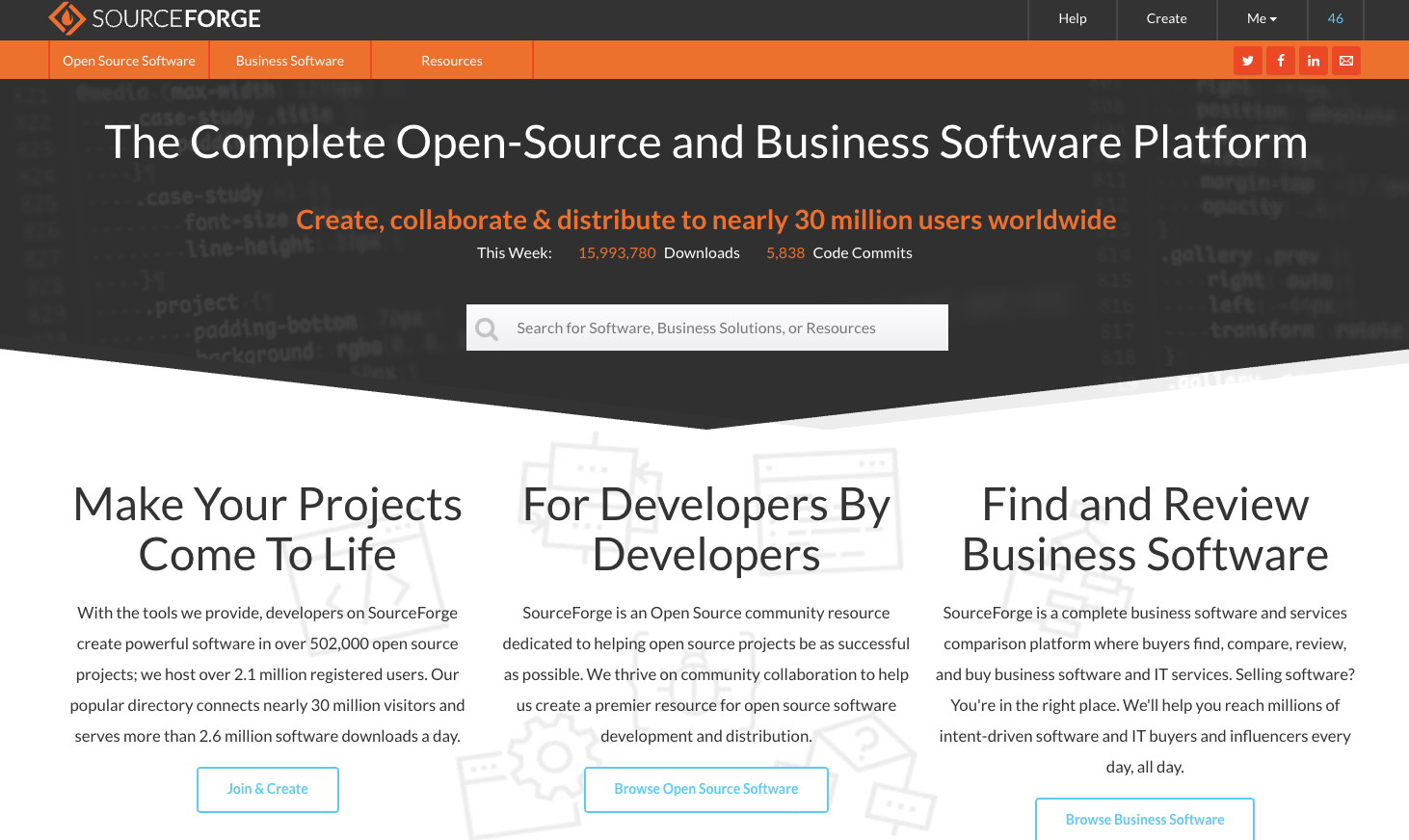This screenshot has width=1409, height=840.
Task: Open SourceForge Facebook page icon
Action: coord(1281,61)
